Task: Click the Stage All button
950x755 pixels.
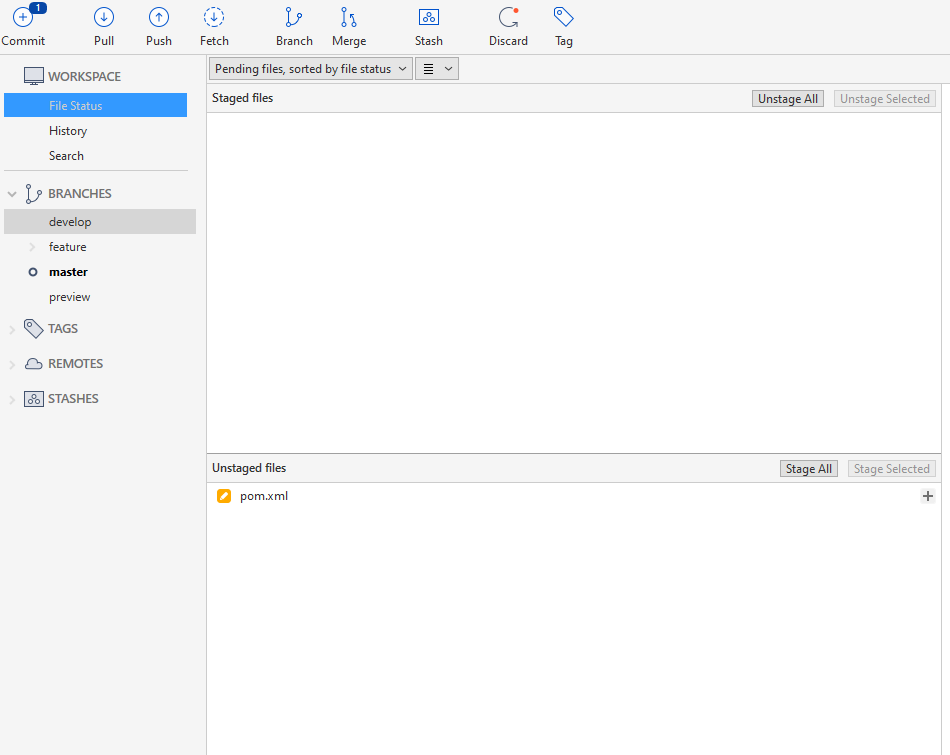Action: (x=808, y=469)
